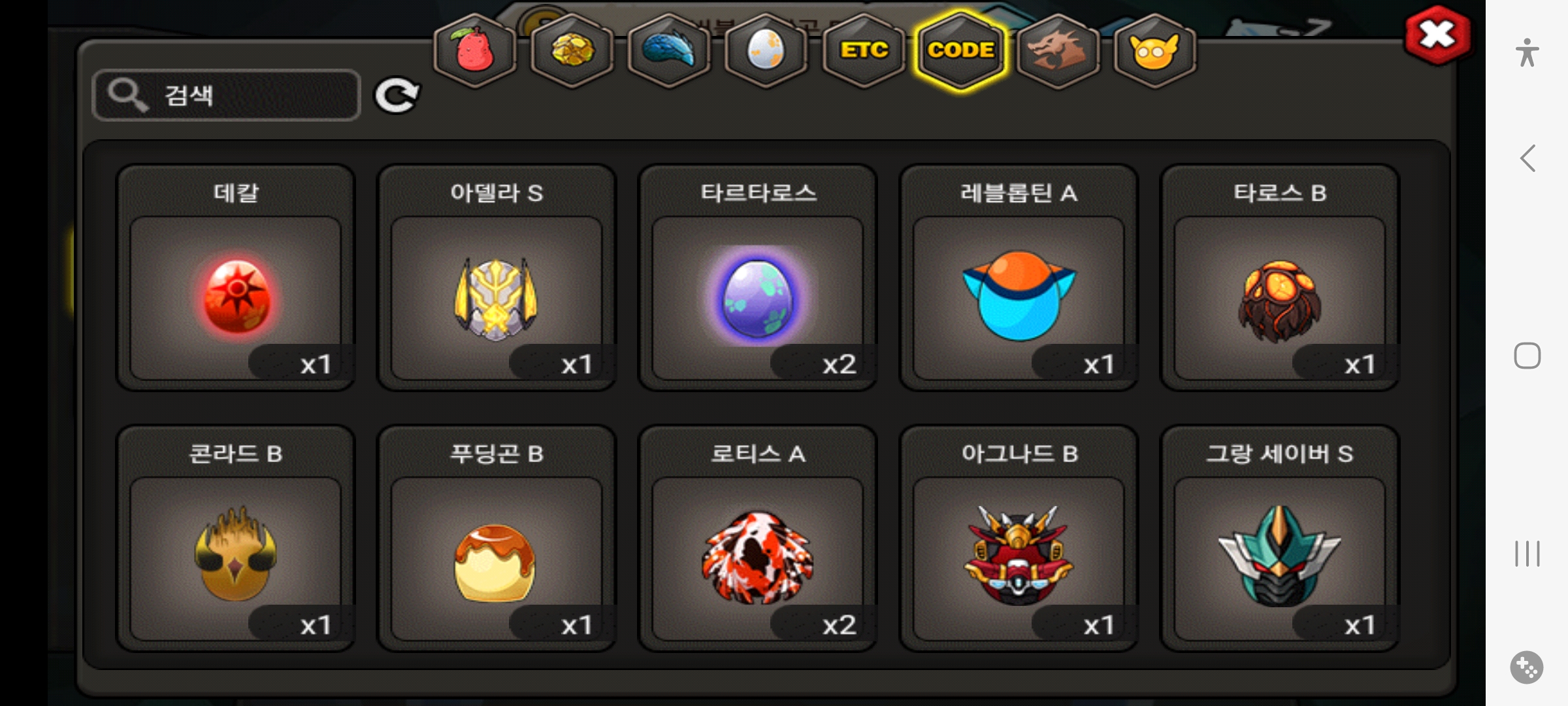The width and height of the screenshot is (1568, 706).
Task: Select the 타로스 B lava egg
Action: [1279, 278]
